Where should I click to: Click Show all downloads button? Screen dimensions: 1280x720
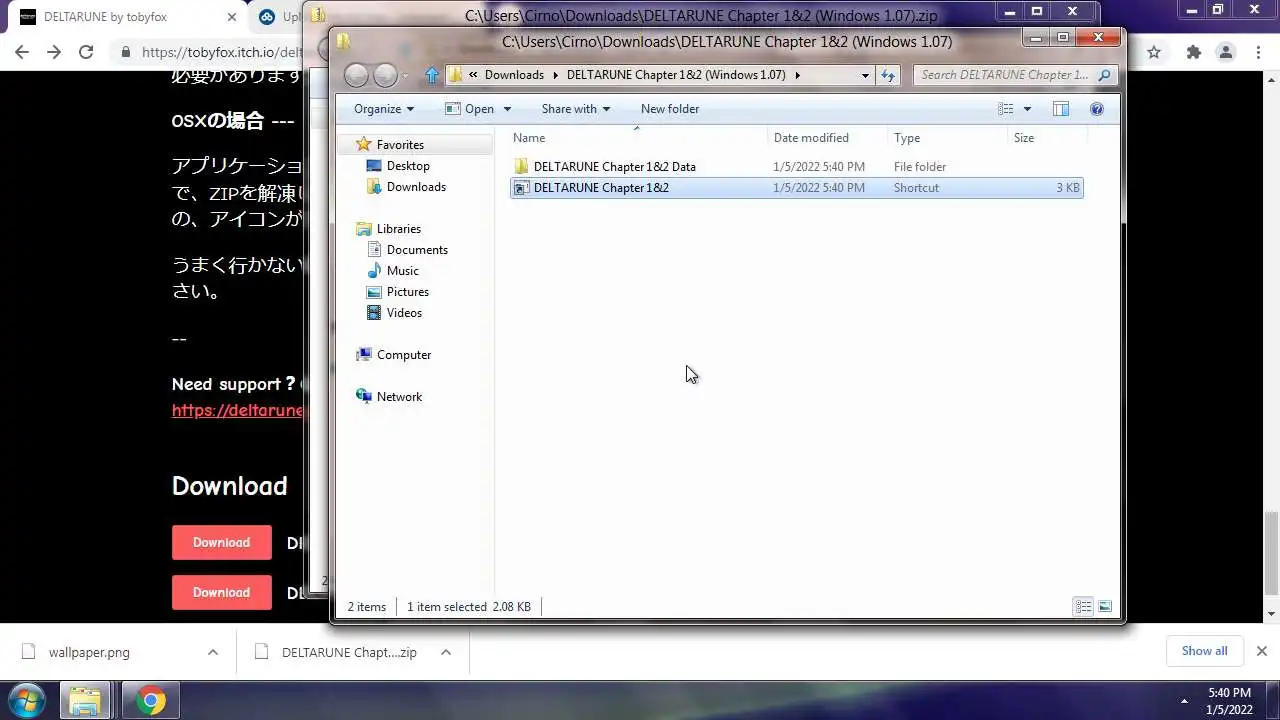pyautogui.click(x=1204, y=651)
